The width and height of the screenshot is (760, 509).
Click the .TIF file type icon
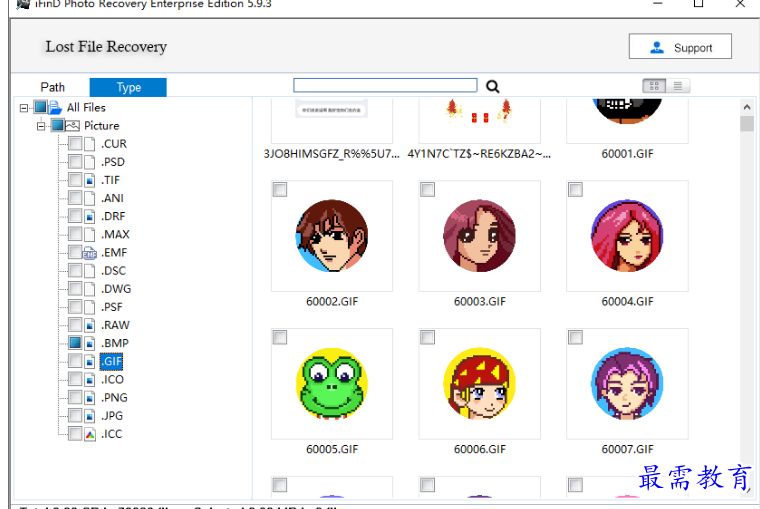(x=90, y=180)
